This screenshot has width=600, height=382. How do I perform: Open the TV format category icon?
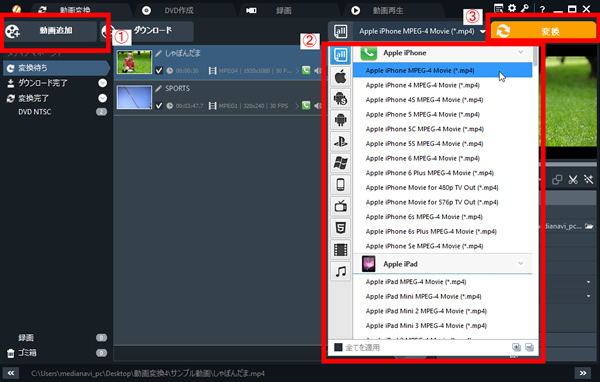click(x=341, y=206)
